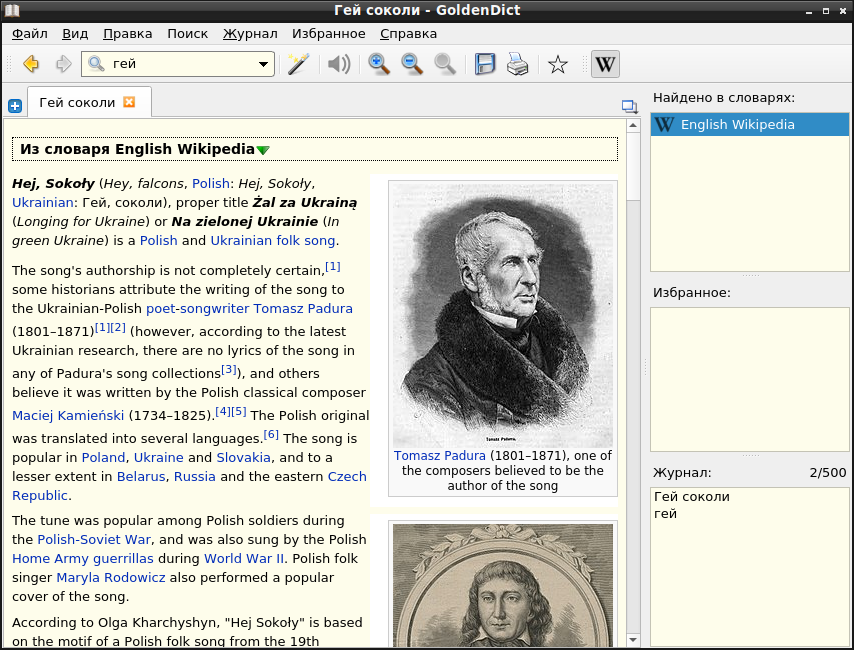854x650 pixels.
Task: Open the Файл menu
Action: 30,34
